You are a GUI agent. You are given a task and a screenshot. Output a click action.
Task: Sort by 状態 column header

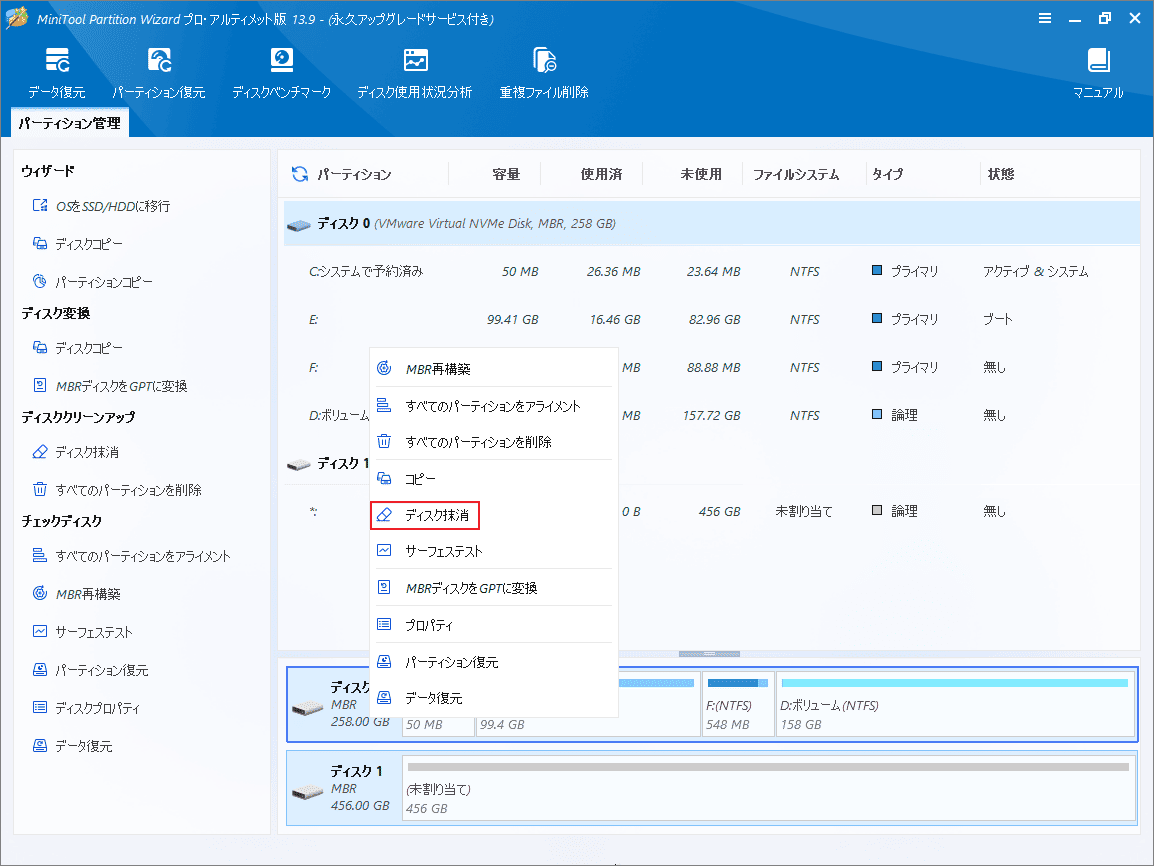(1001, 174)
